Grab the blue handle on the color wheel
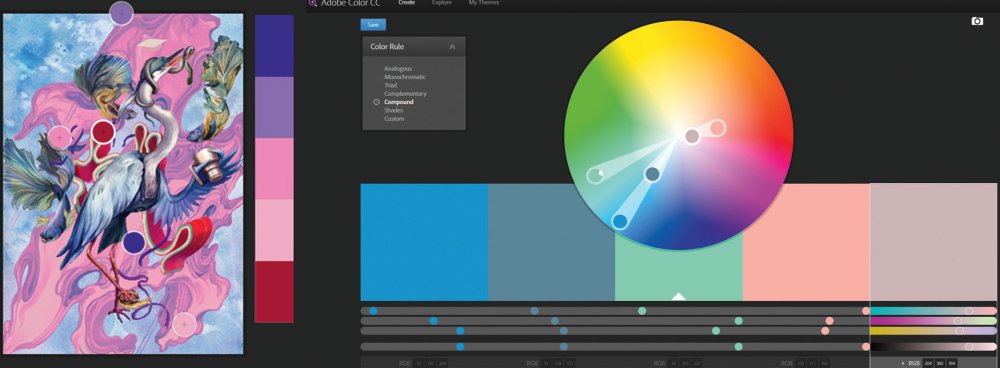 [x=619, y=221]
